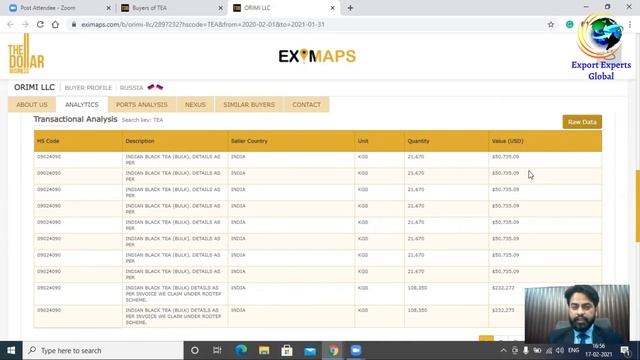
Task: Bookmark this page with star icon
Action: coord(551,24)
